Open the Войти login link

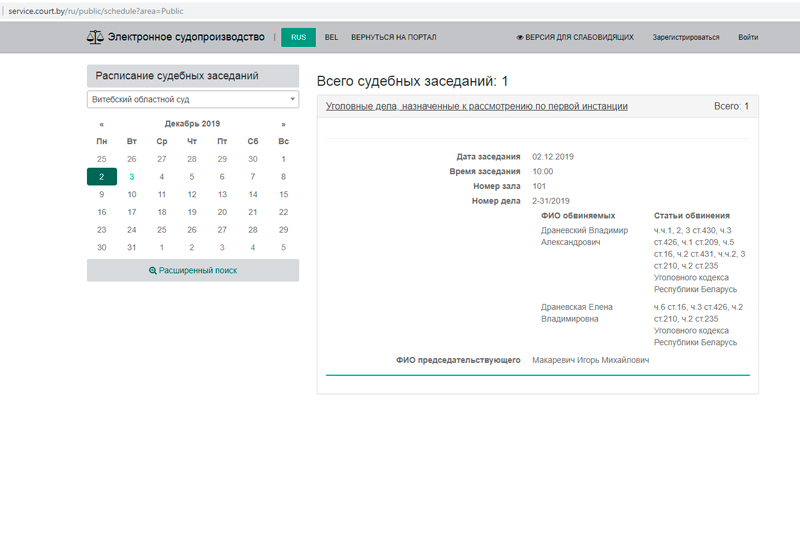coord(747,38)
